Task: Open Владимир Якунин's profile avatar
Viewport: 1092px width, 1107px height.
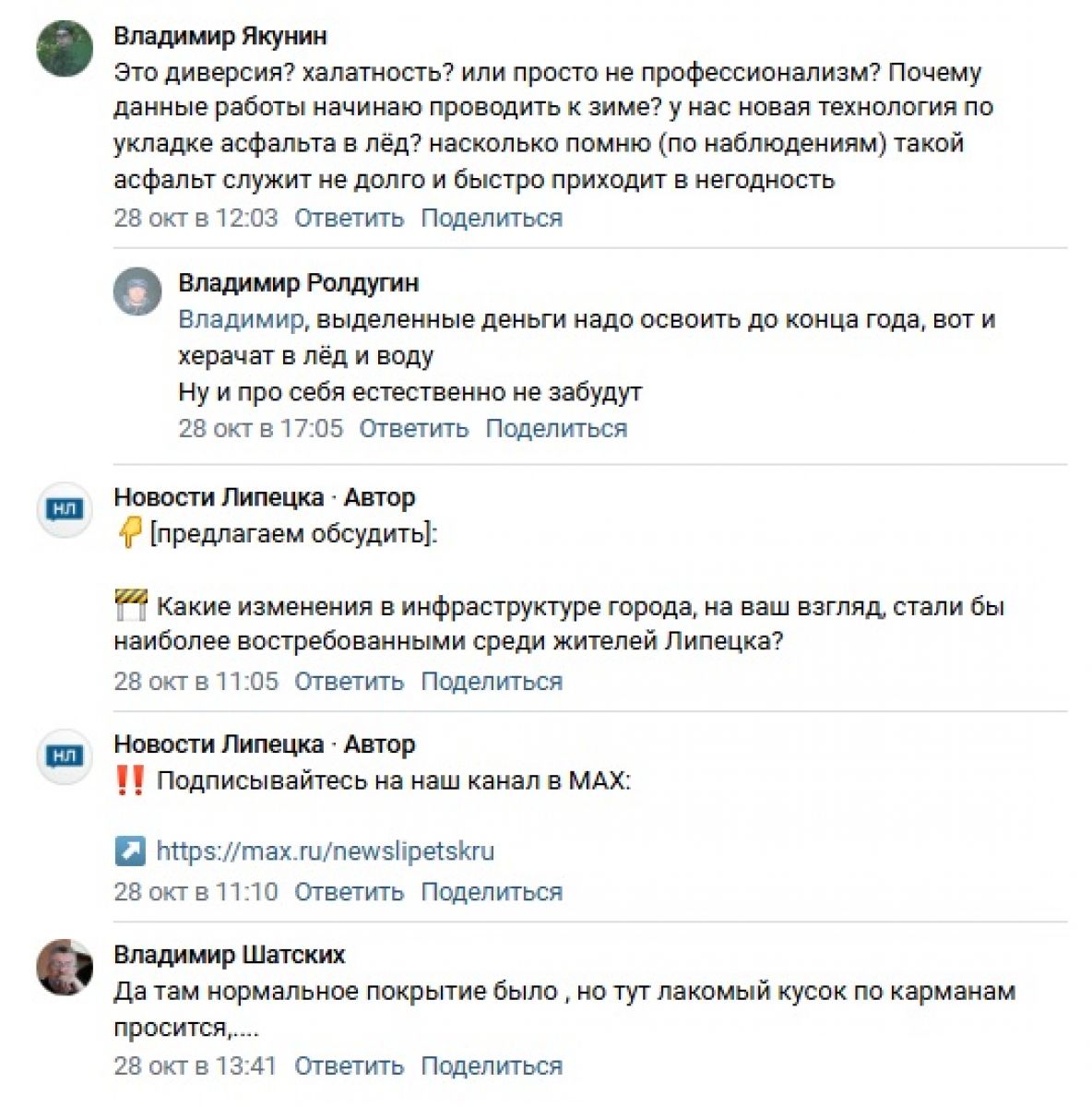Action: pyautogui.click(x=65, y=48)
